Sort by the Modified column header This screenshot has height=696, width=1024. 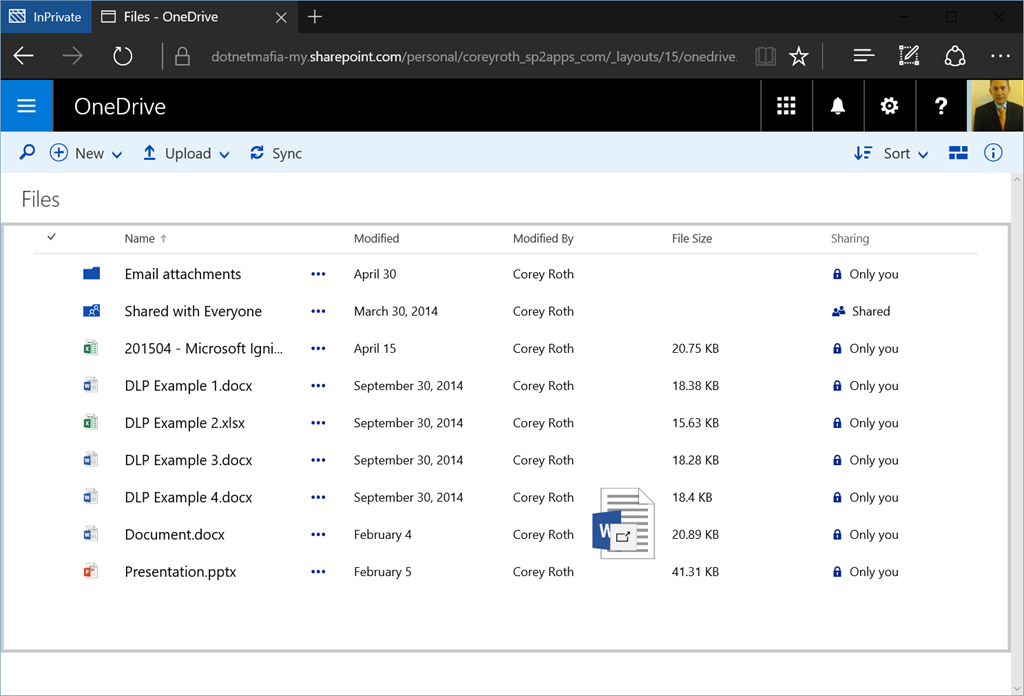pos(376,238)
